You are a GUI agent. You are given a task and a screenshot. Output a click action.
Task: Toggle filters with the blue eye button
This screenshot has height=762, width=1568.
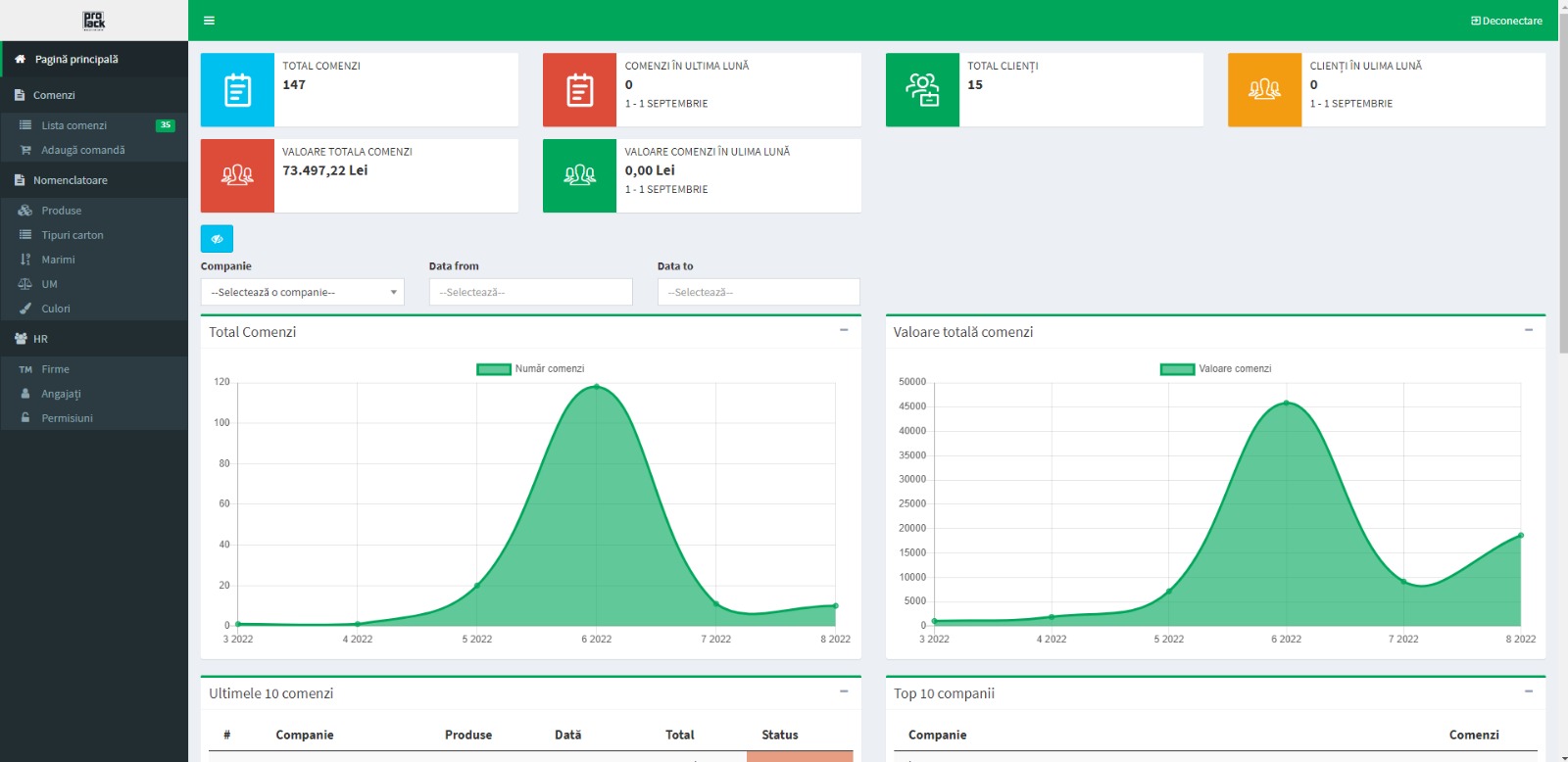tap(217, 239)
